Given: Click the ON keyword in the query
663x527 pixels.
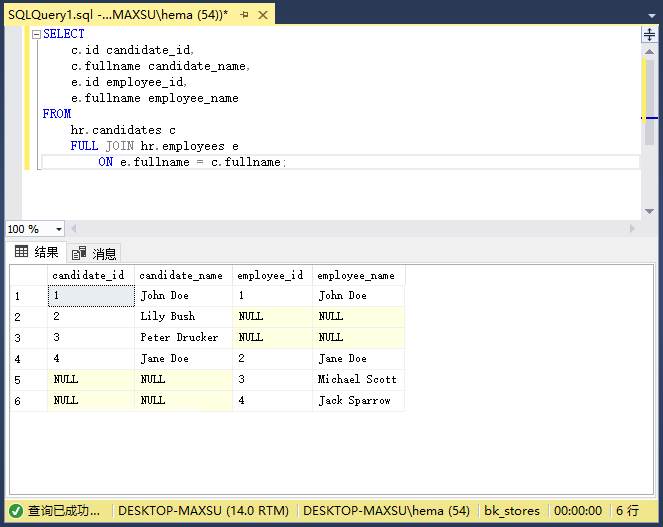Looking at the screenshot, I should (105, 162).
